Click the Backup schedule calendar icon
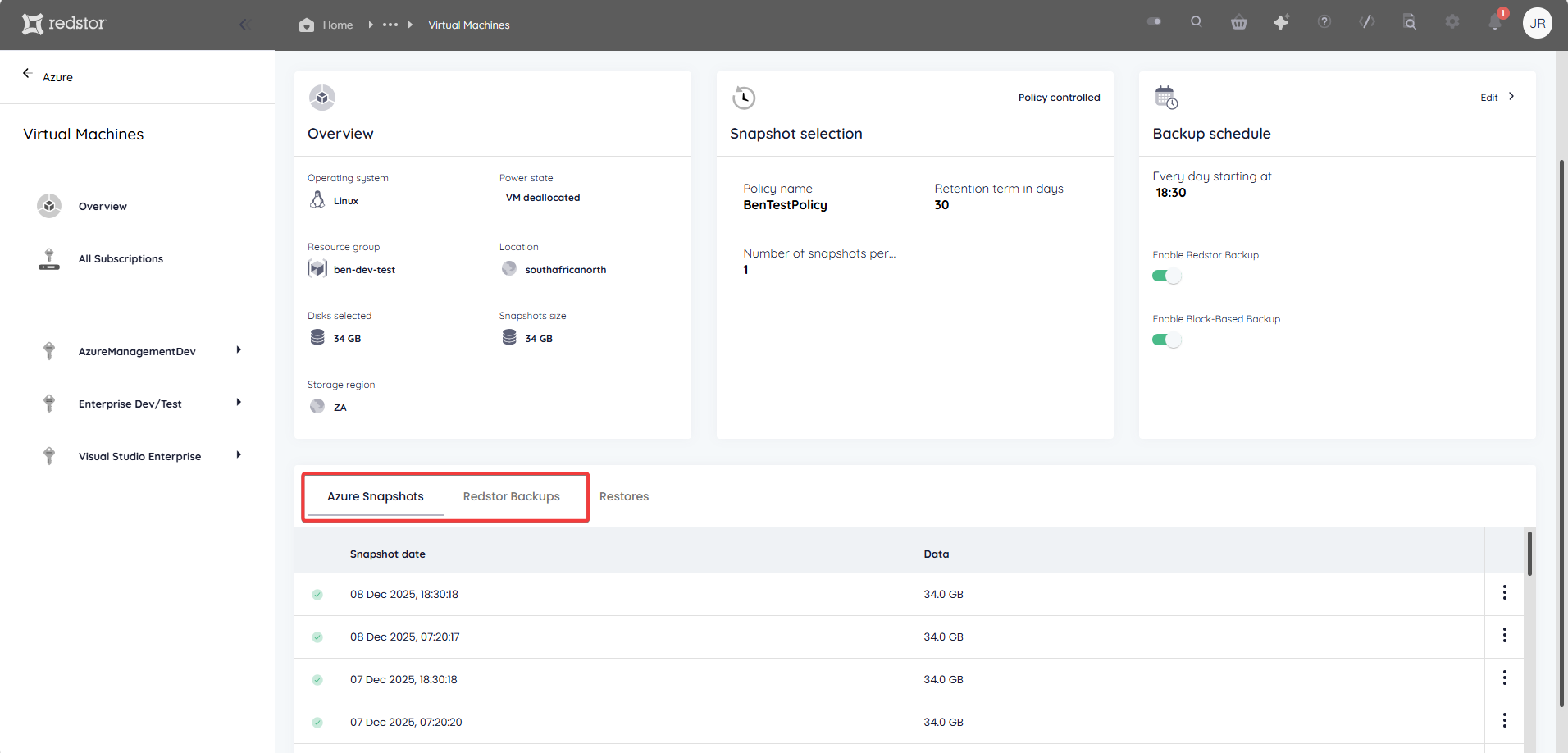This screenshot has width=1568, height=753. point(1166,98)
